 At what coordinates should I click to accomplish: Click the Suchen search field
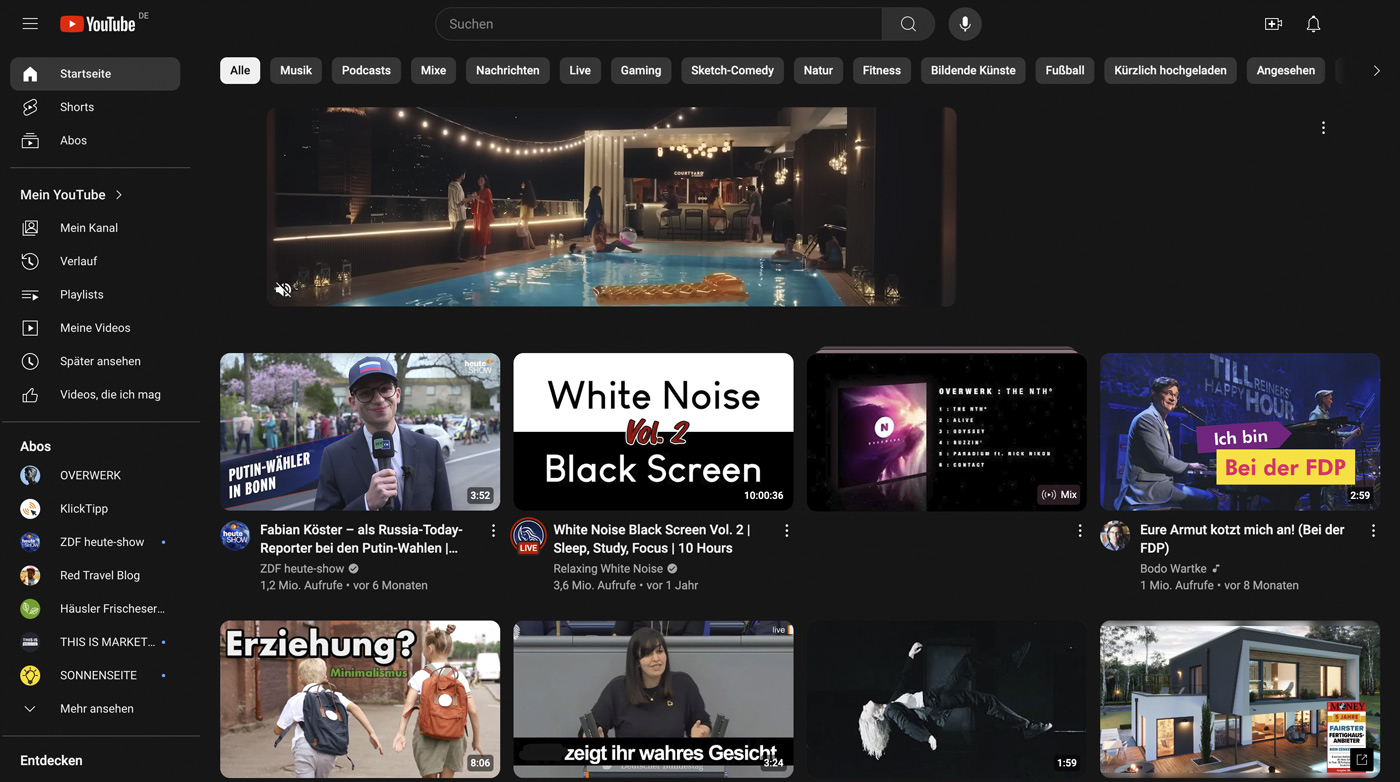click(x=660, y=24)
